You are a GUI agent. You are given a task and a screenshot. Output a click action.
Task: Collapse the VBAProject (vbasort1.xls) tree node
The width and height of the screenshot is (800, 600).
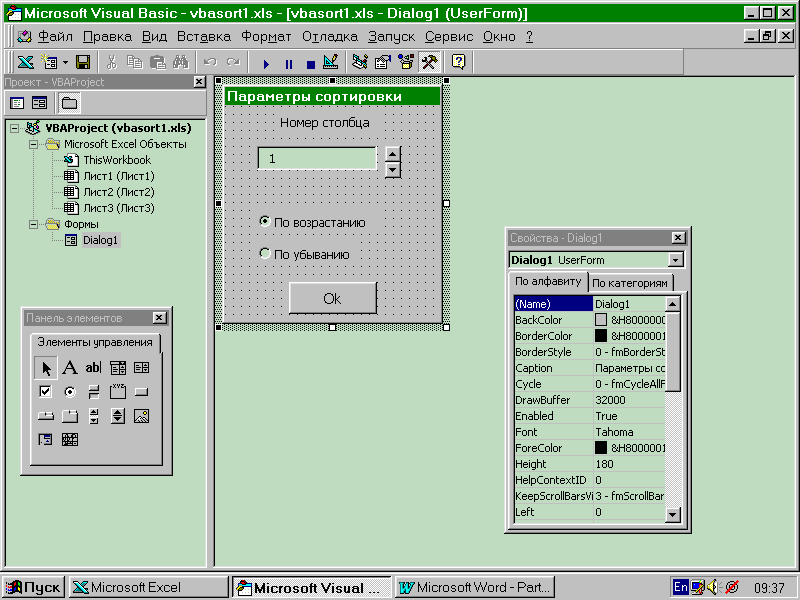coord(15,128)
